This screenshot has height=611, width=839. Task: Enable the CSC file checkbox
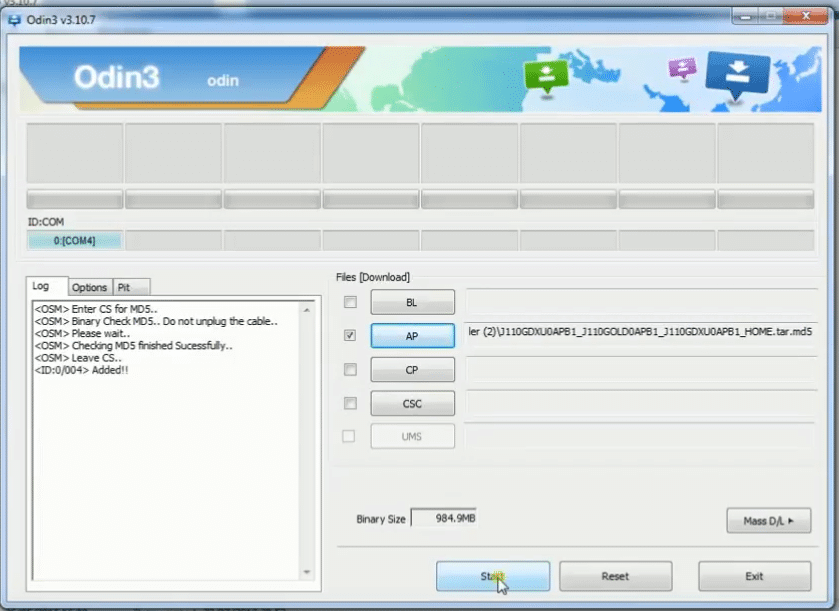(x=350, y=403)
